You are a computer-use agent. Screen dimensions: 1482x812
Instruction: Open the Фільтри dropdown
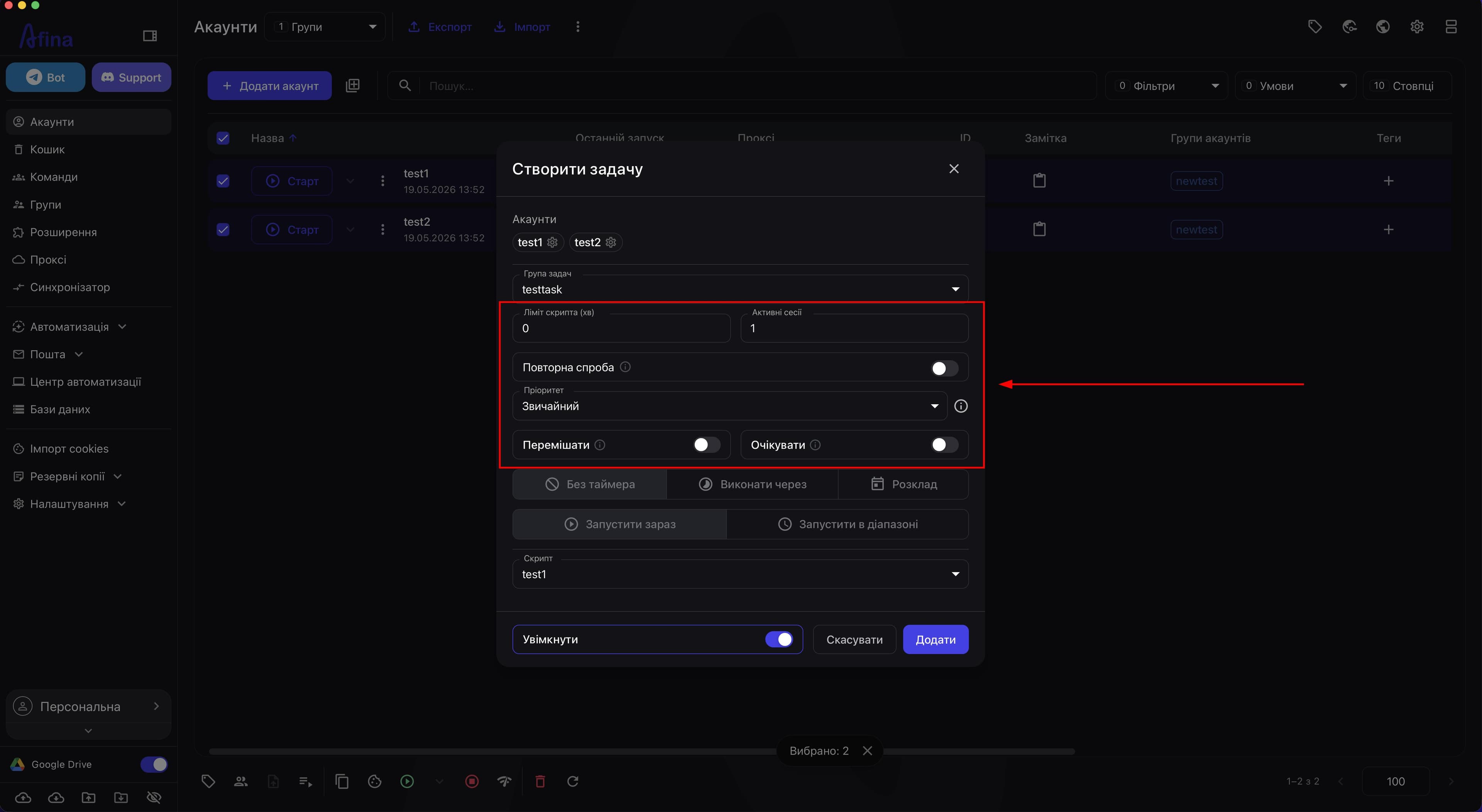[x=1166, y=86]
